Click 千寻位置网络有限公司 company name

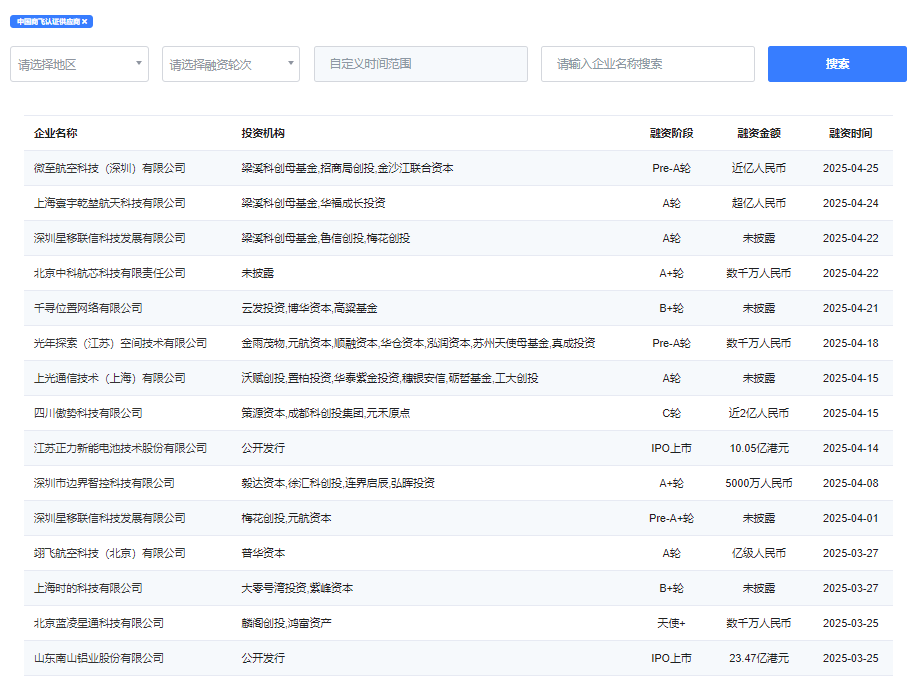(x=88, y=308)
